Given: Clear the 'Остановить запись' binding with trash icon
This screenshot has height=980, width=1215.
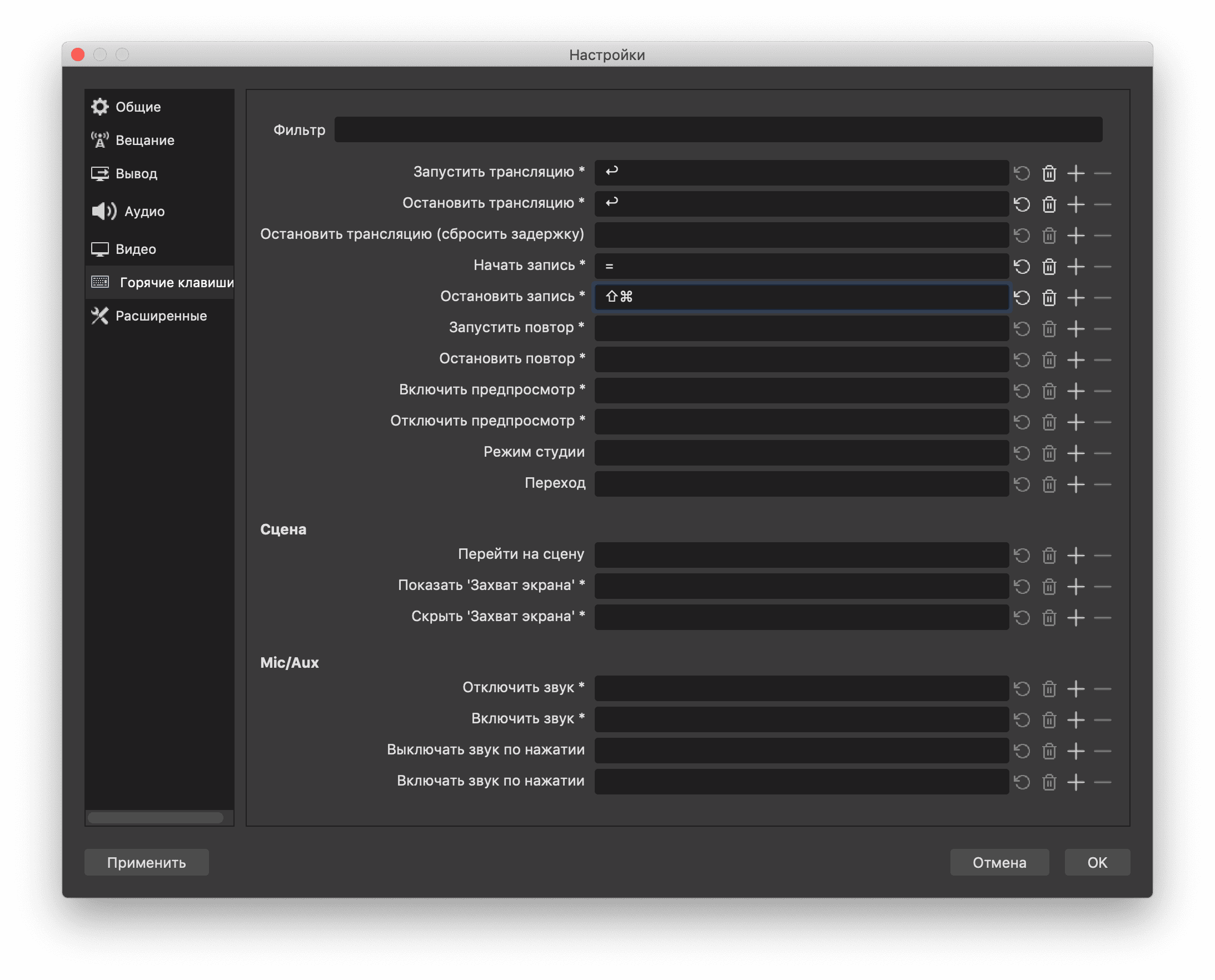Looking at the screenshot, I should tap(1049, 298).
